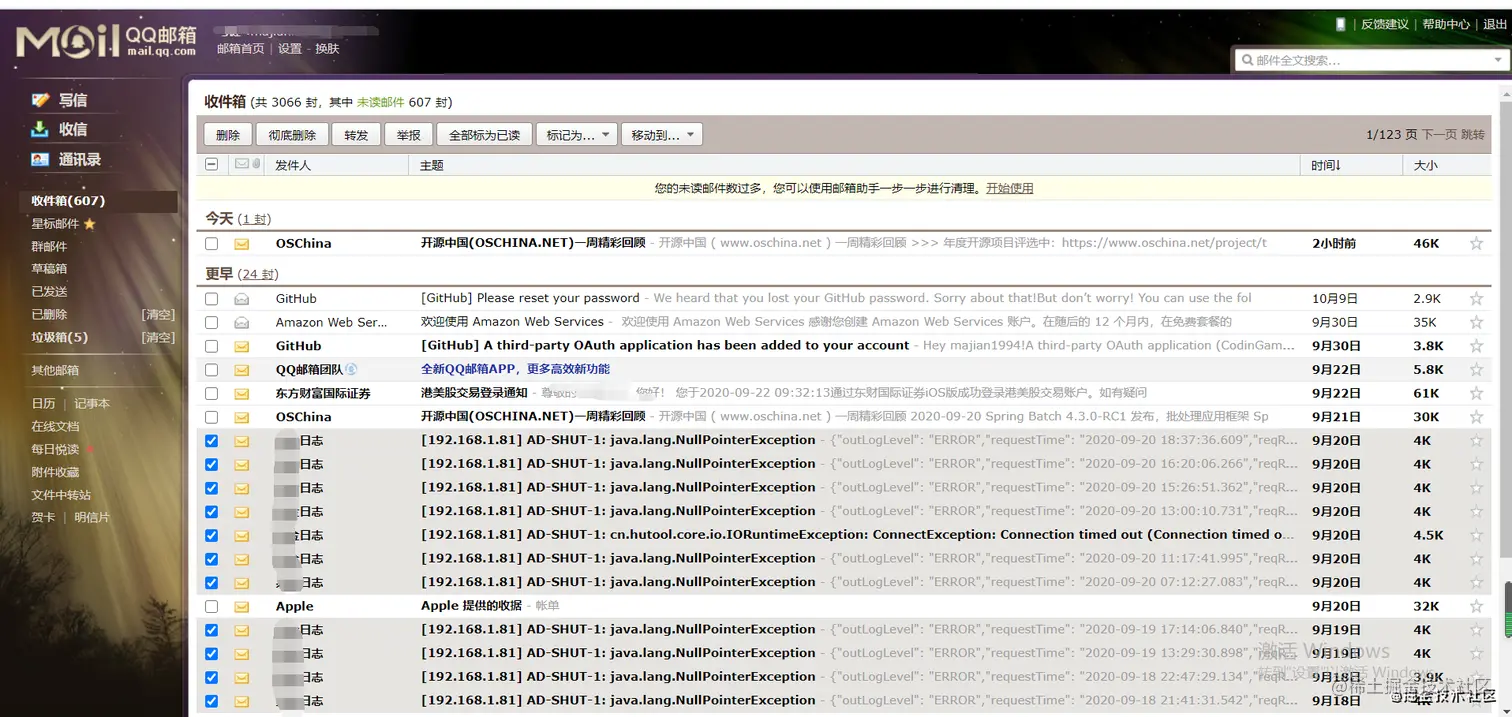Sort mails by 时间 column
The height and width of the screenshot is (717, 1512).
(1326, 165)
